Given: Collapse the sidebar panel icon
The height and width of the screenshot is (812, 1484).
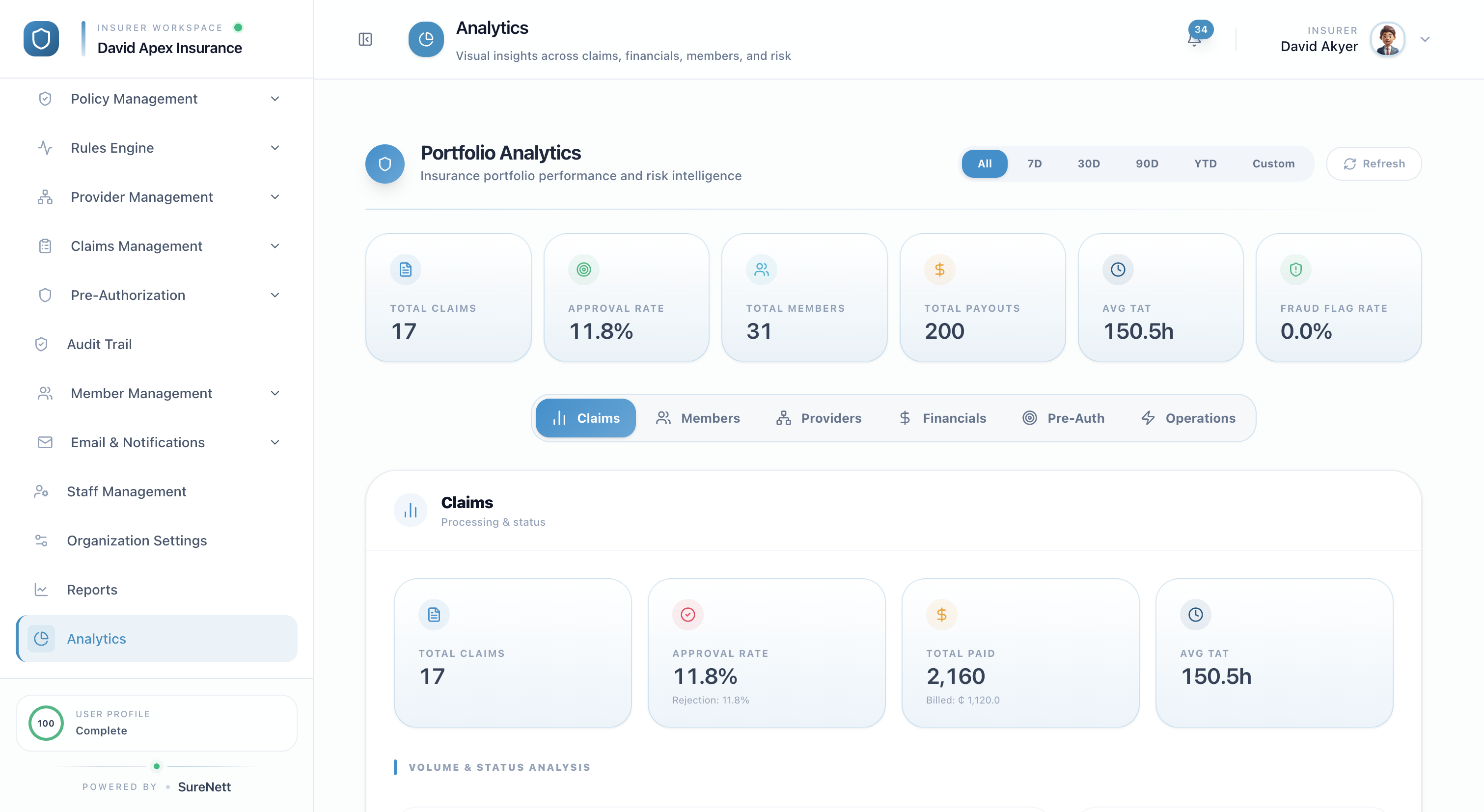Looking at the screenshot, I should pos(365,39).
